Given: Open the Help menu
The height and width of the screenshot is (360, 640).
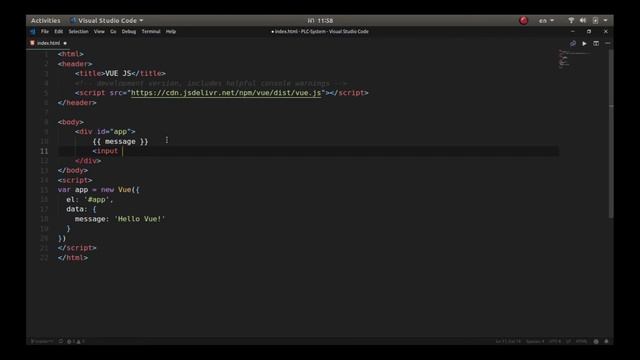Looking at the screenshot, I should tap(171, 31).
